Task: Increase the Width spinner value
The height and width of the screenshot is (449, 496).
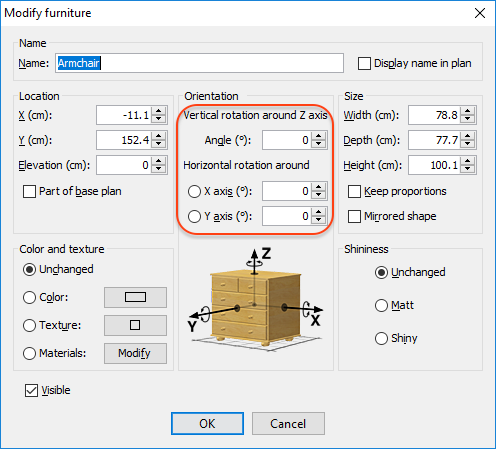Action: pyautogui.click(x=468, y=111)
